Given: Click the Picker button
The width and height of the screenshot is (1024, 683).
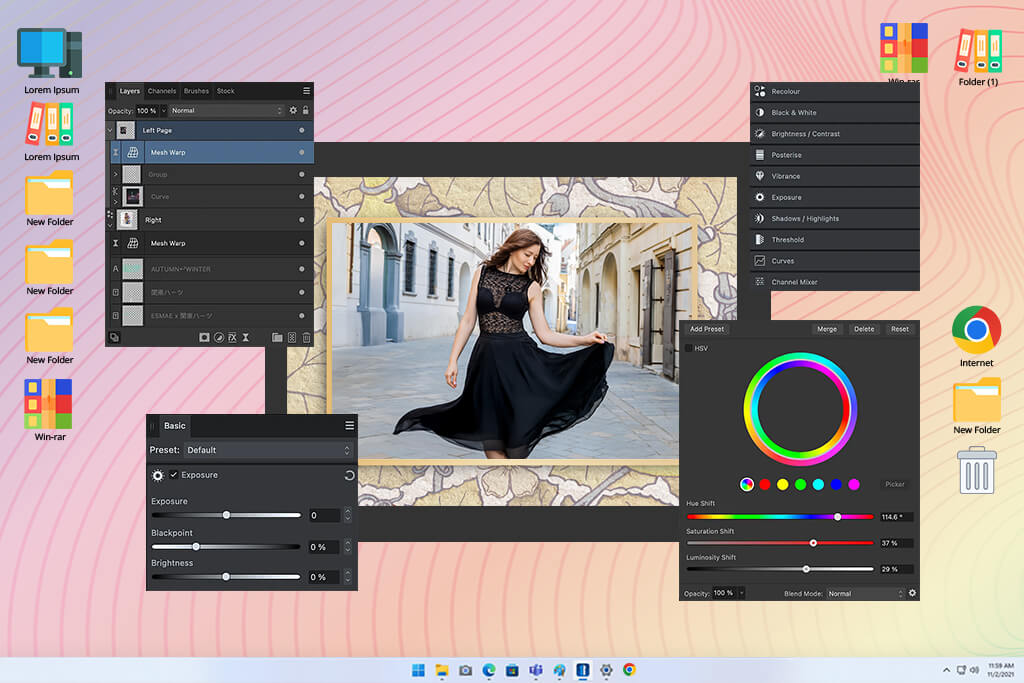Looking at the screenshot, I should click(x=895, y=484).
